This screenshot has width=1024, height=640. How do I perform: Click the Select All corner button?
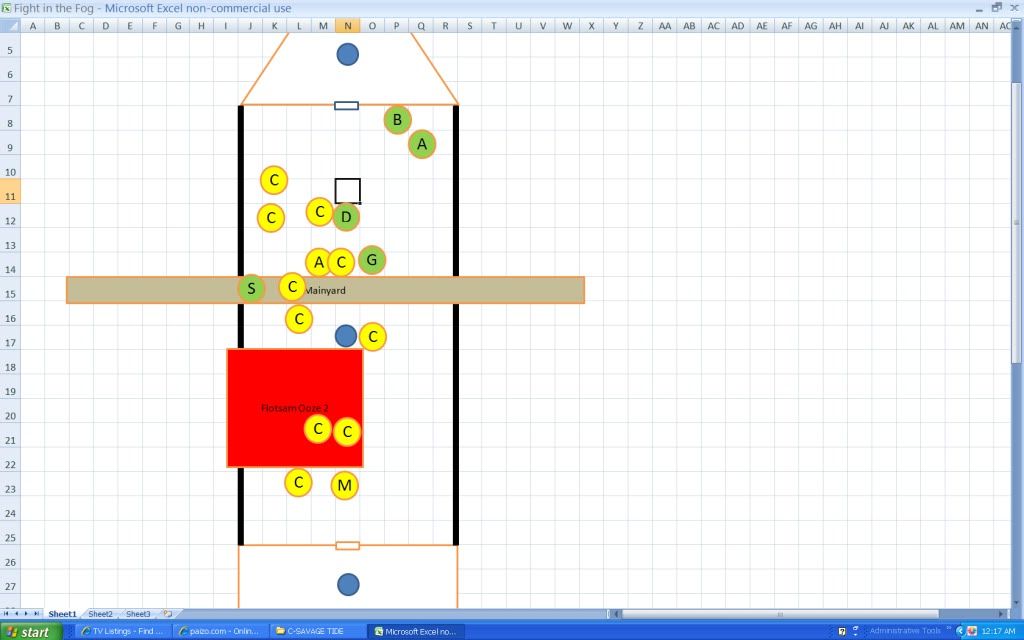(x=10, y=25)
